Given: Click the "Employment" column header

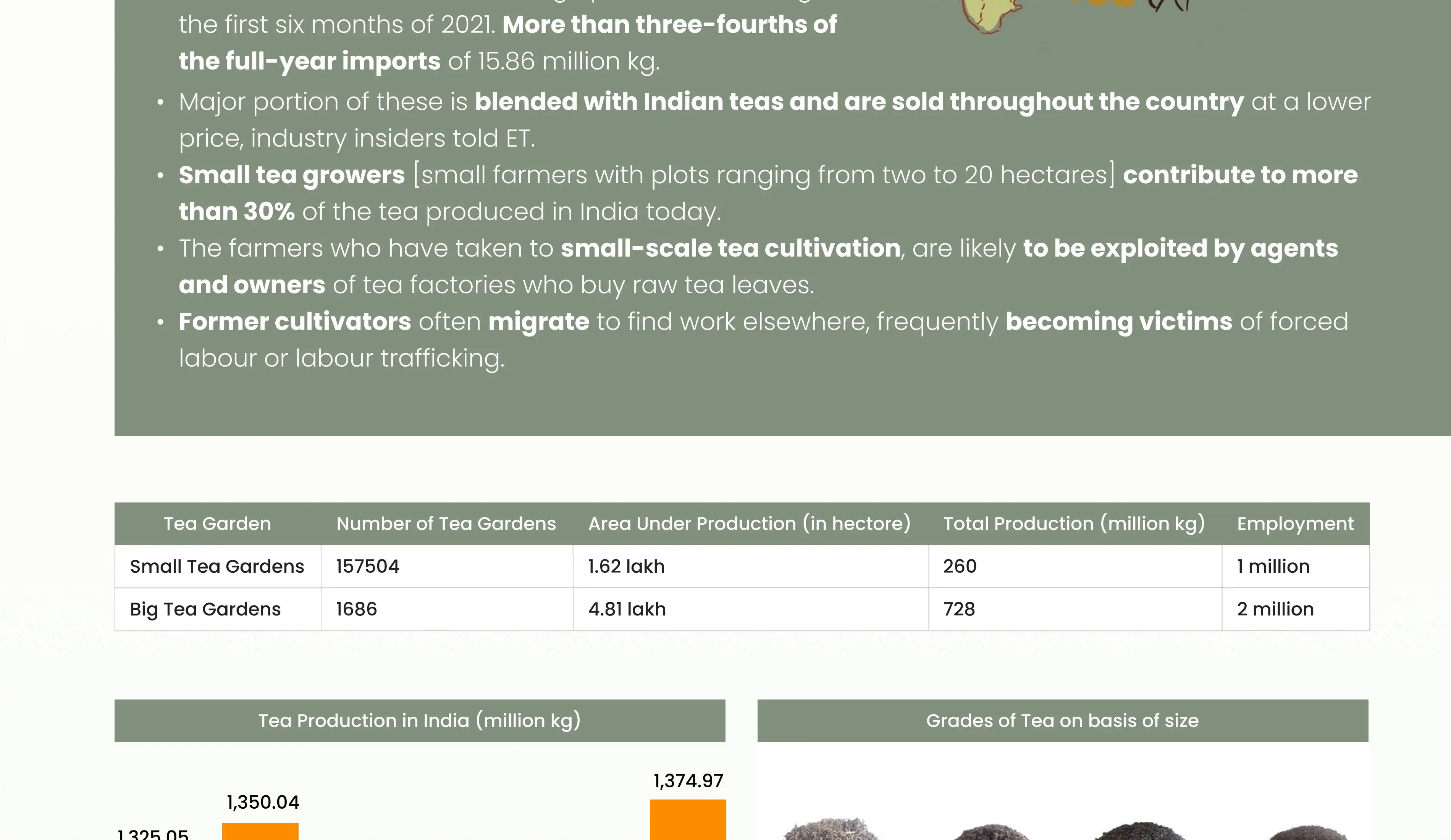Looking at the screenshot, I should pyautogui.click(x=1295, y=523).
